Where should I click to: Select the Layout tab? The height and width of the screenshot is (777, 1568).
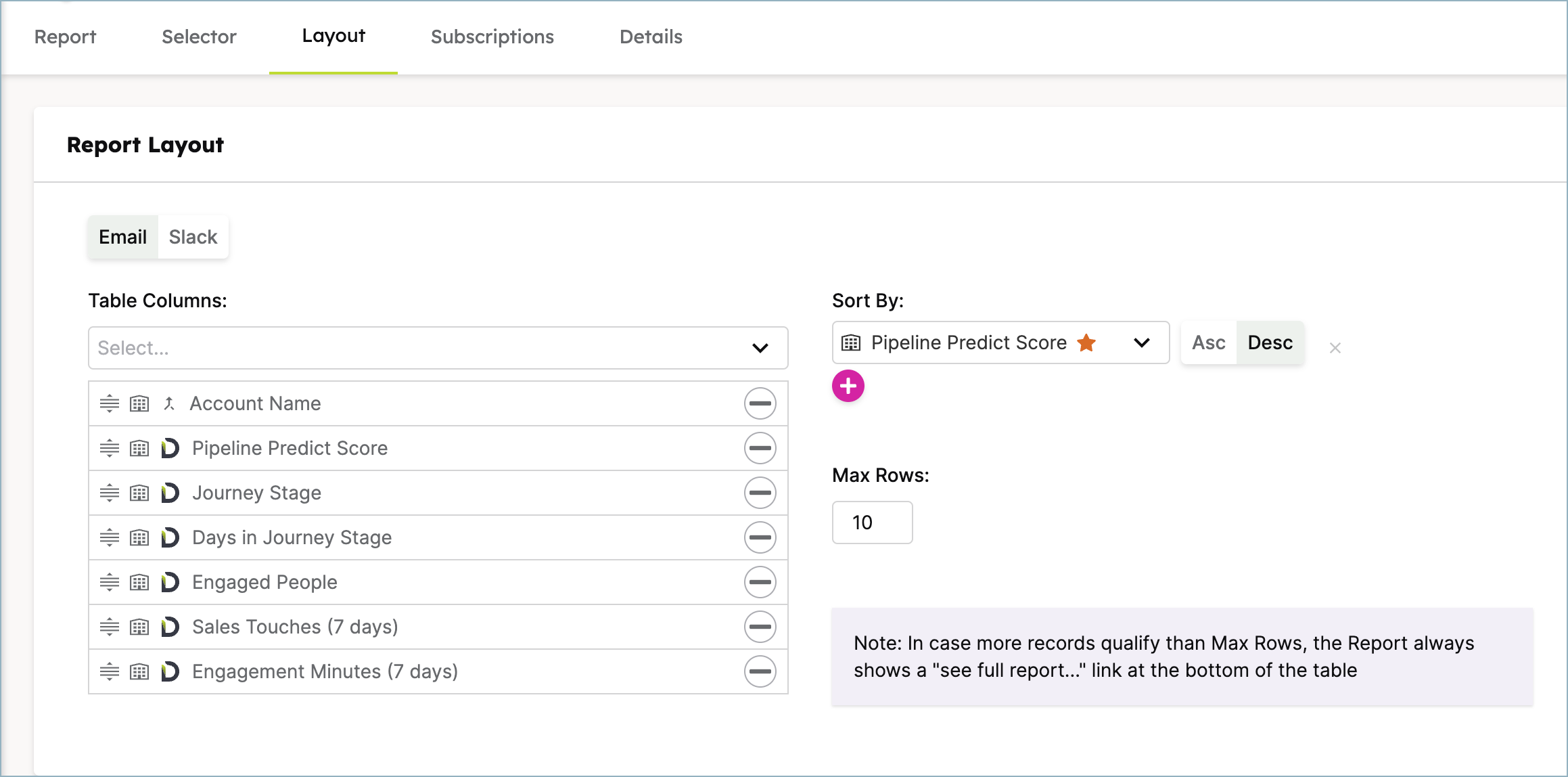coord(333,36)
